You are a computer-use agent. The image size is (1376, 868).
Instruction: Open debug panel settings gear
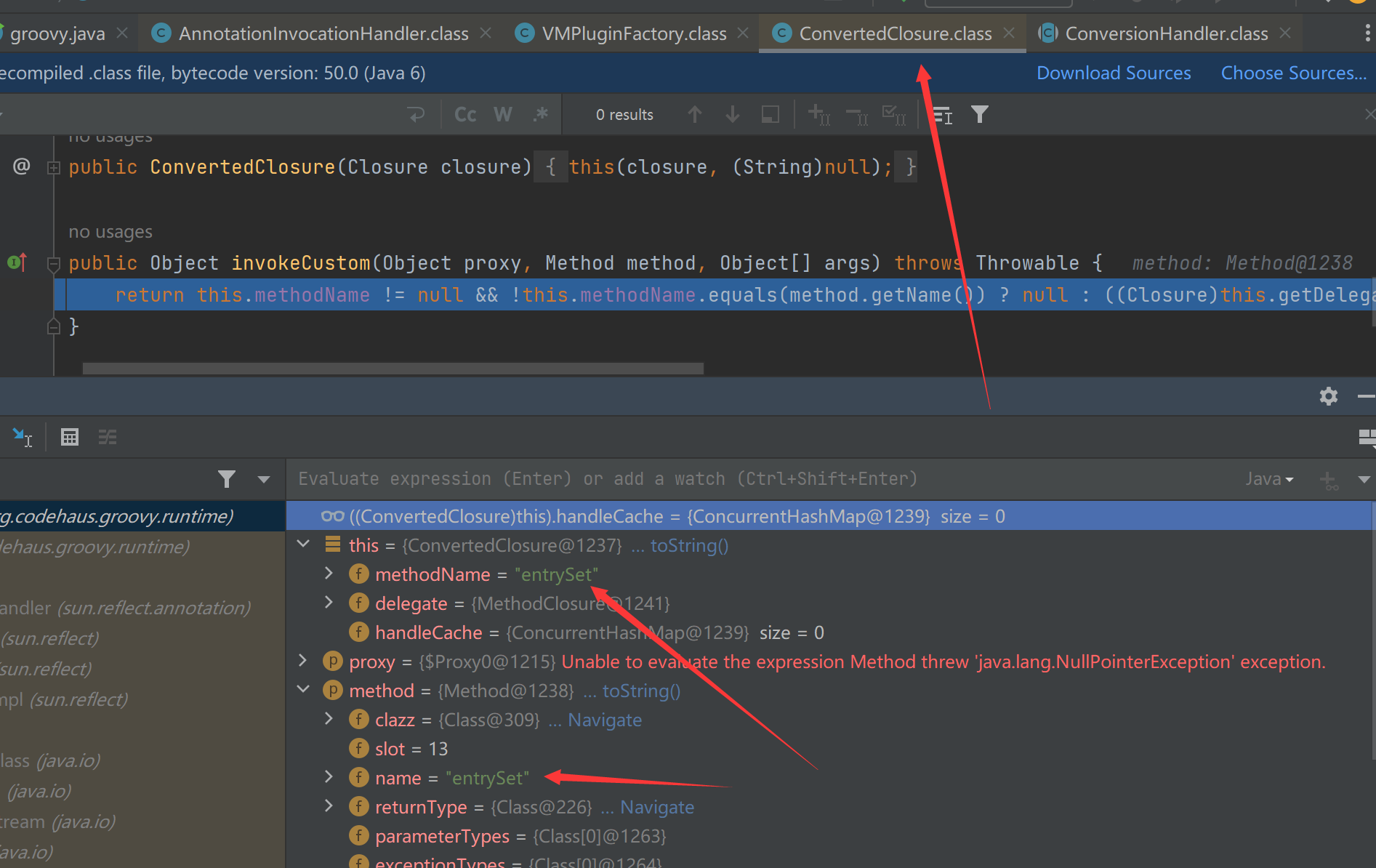[1328, 396]
